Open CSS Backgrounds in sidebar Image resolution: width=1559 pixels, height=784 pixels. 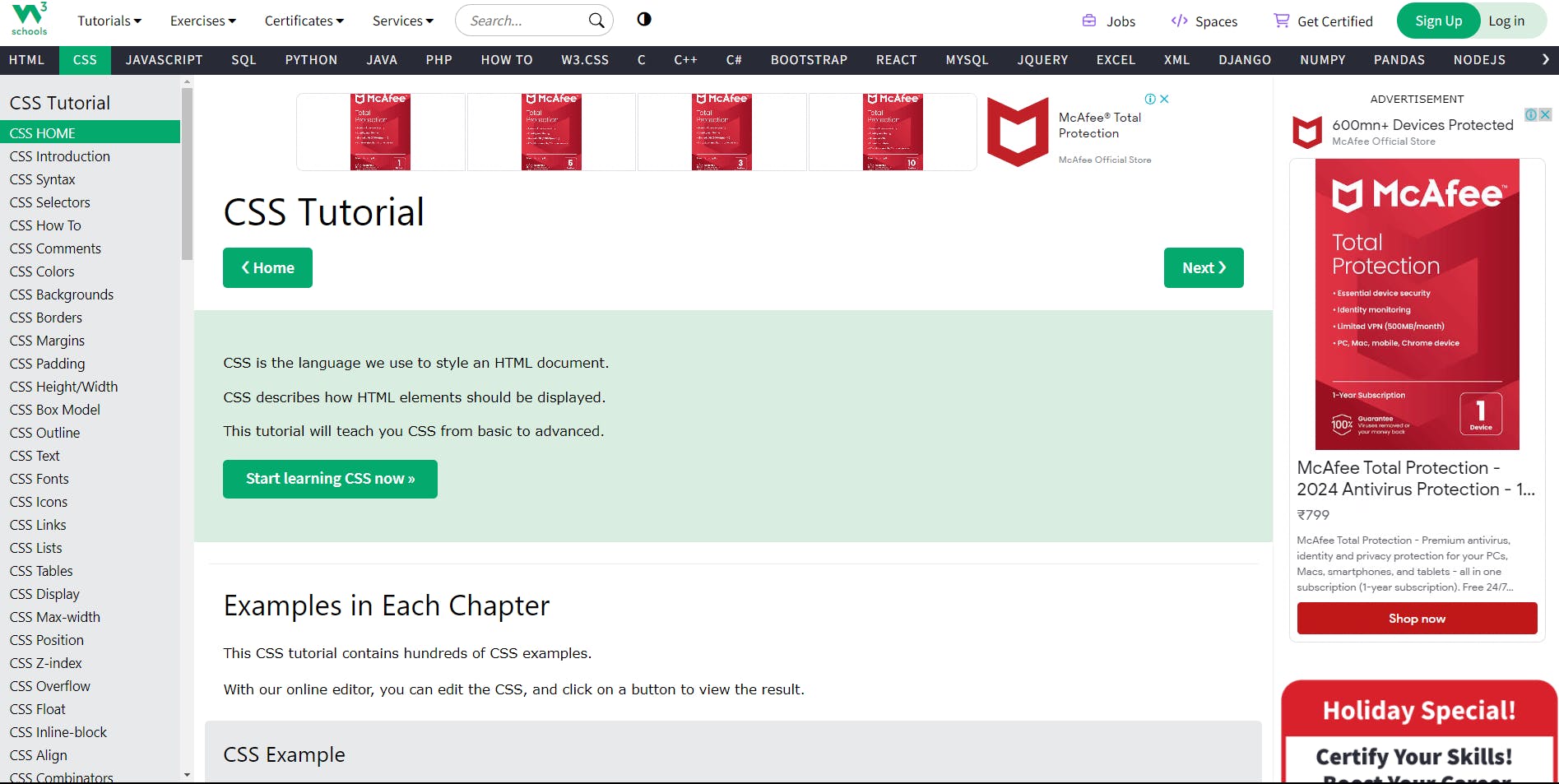click(x=90, y=295)
